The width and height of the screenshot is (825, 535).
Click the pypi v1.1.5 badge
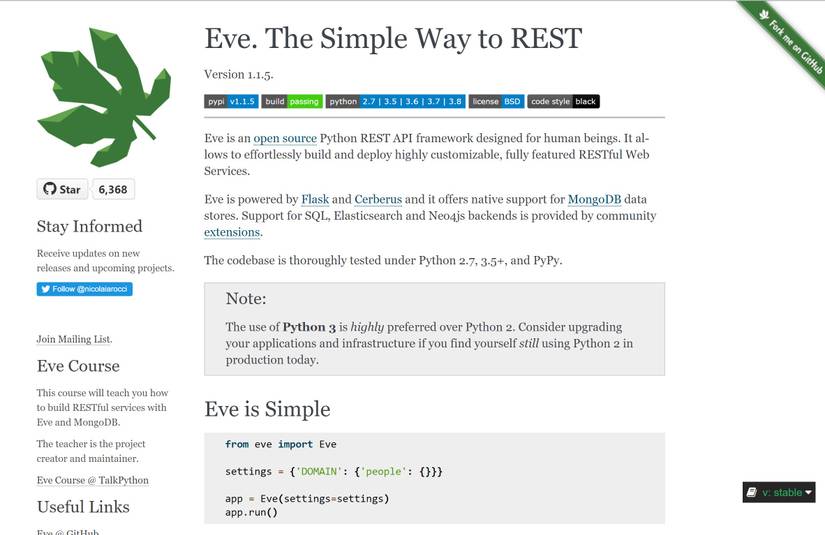[x=231, y=102]
